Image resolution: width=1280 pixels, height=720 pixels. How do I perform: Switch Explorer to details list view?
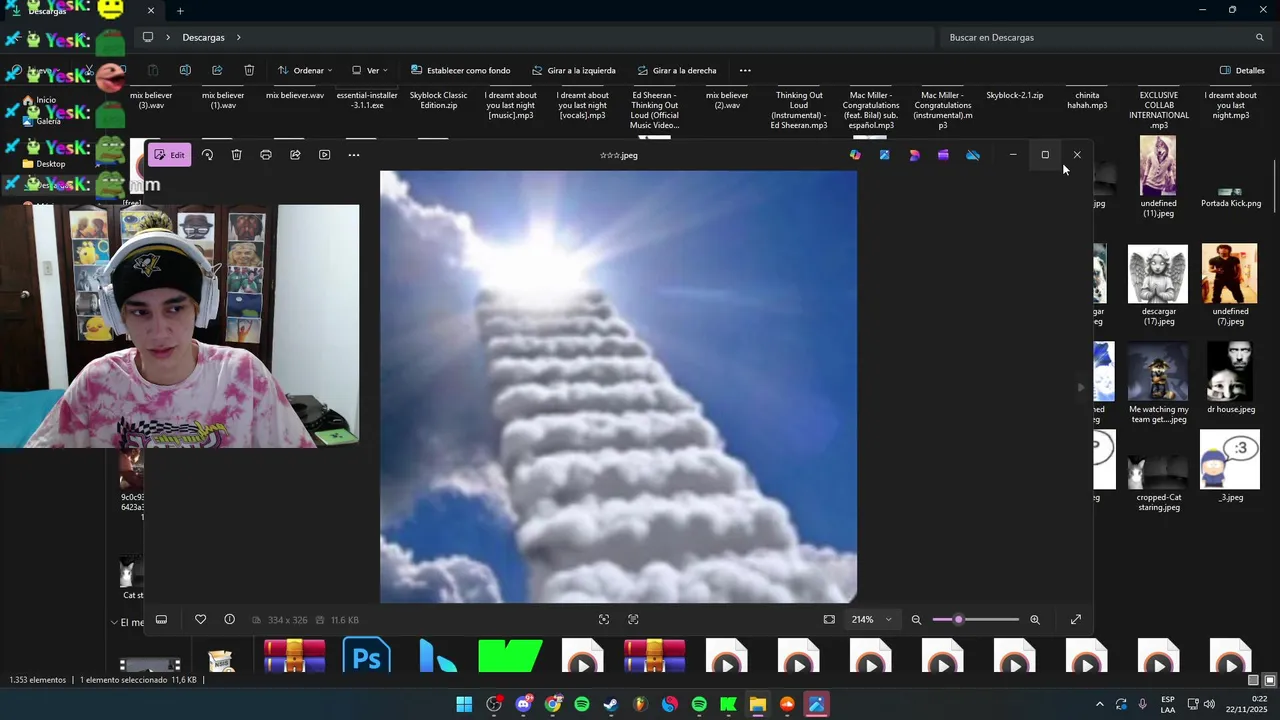click(1253, 680)
